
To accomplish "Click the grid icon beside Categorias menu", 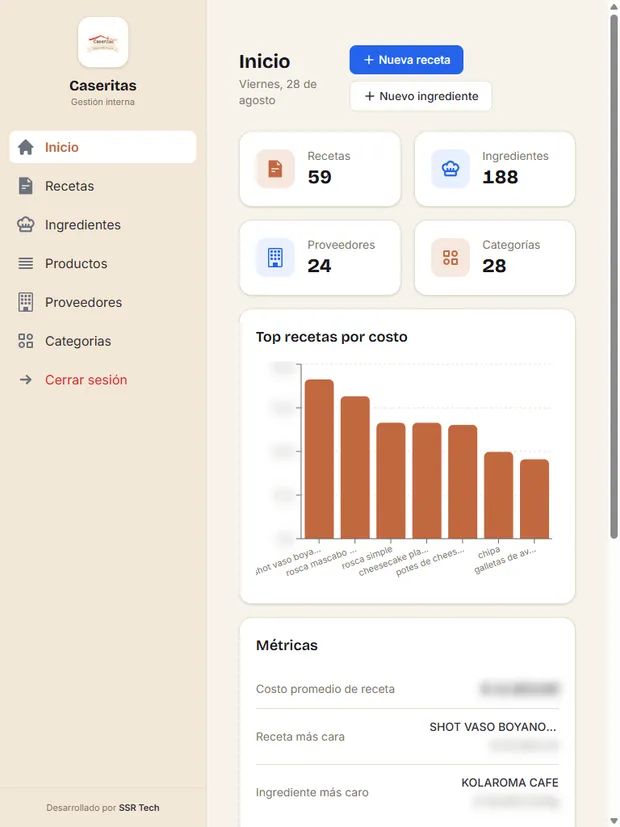I will click(25, 341).
